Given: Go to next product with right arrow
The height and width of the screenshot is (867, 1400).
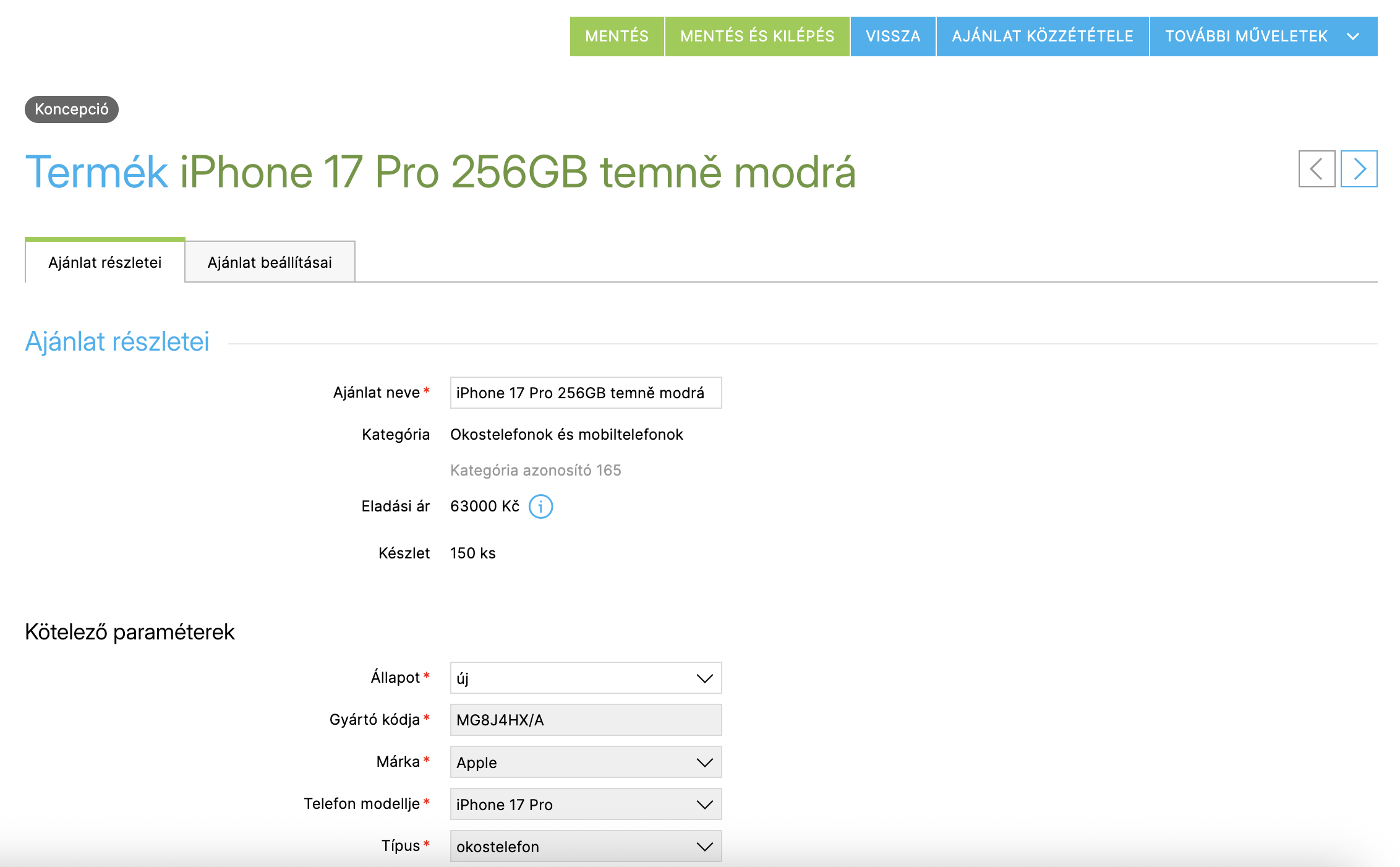Looking at the screenshot, I should pyautogui.click(x=1359, y=169).
